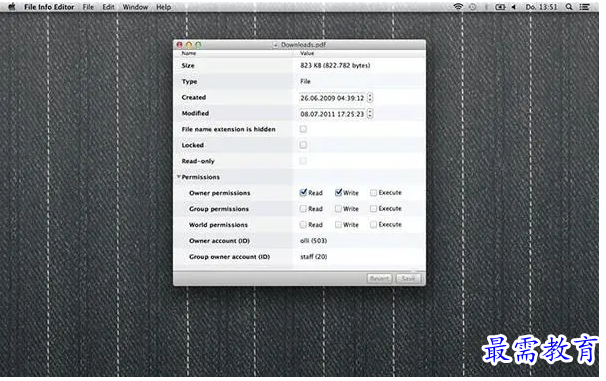The height and width of the screenshot is (381, 606).
Task: Open the Wi-Fi status menu
Action: (x=458, y=7)
